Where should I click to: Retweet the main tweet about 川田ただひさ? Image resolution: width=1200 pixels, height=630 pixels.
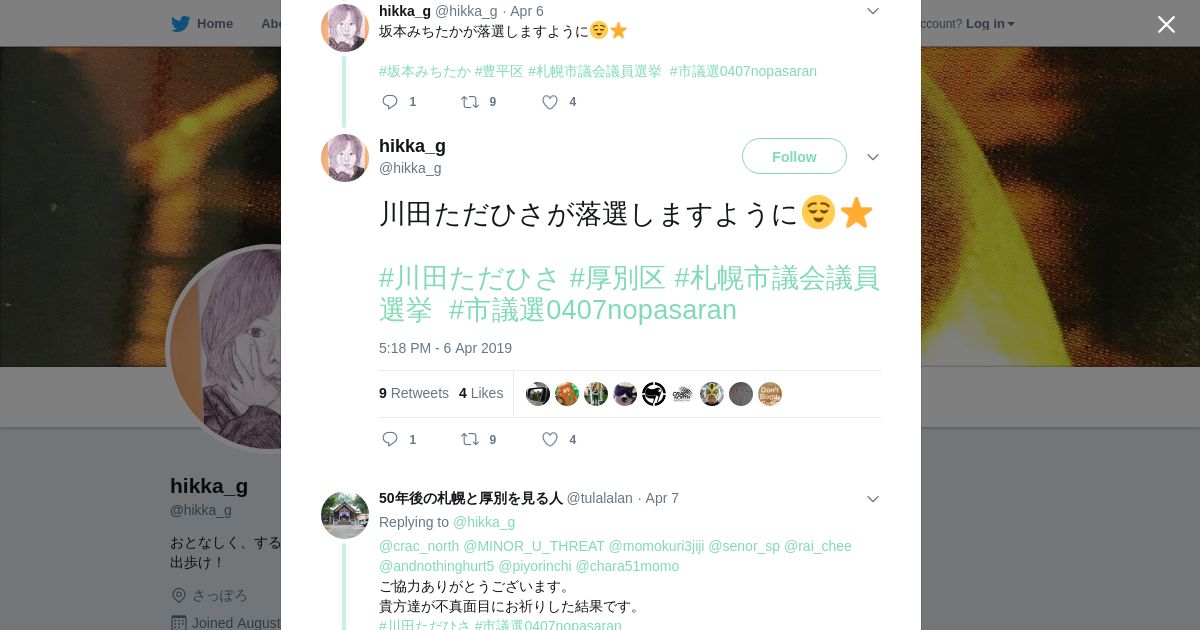pos(469,439)
